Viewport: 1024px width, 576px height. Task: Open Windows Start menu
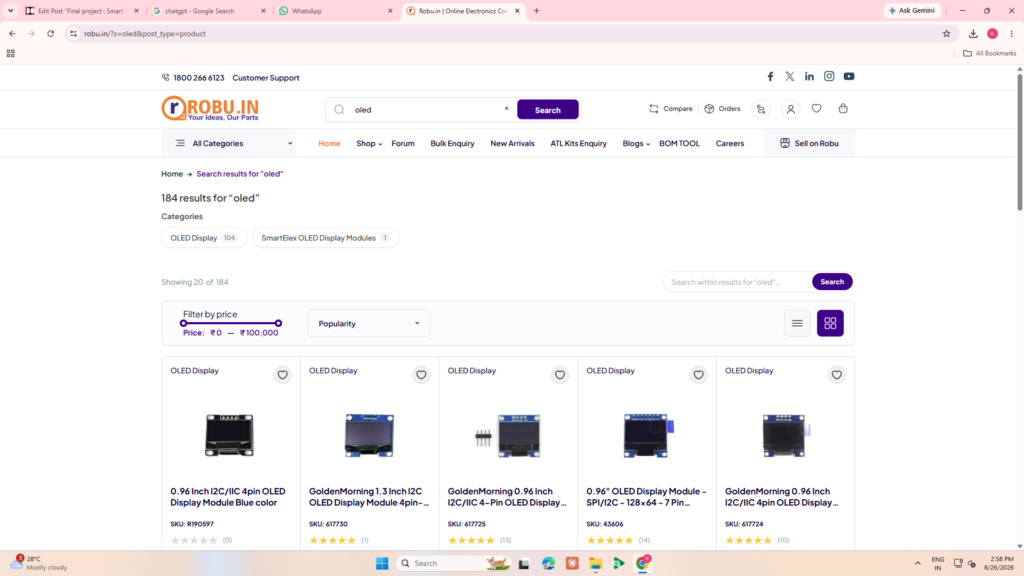[382, 563]
